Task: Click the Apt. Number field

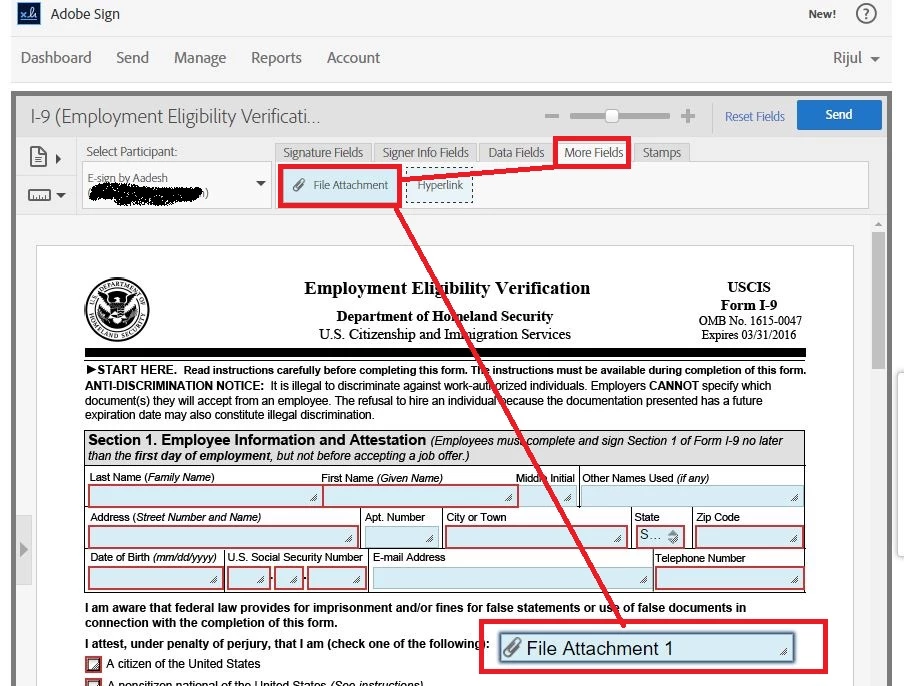Action: tap(401, 537)
